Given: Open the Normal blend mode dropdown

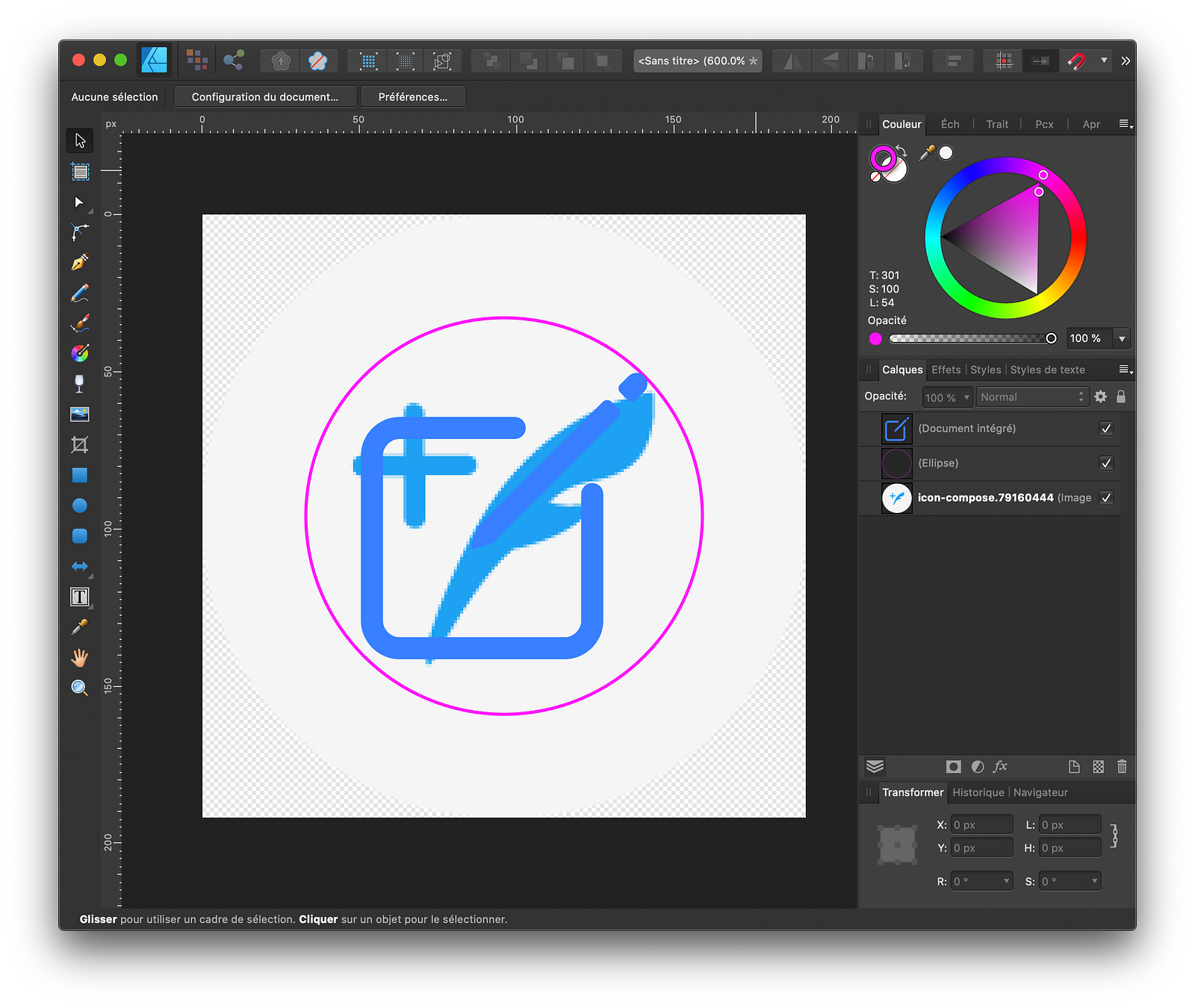Looking at the screenshot, I should click(1031, 397).
